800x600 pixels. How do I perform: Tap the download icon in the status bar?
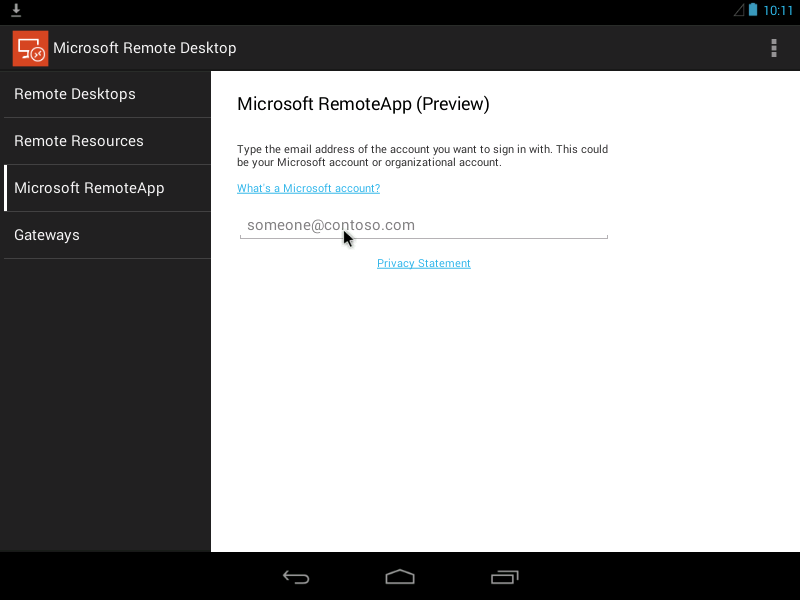[15, 11]
